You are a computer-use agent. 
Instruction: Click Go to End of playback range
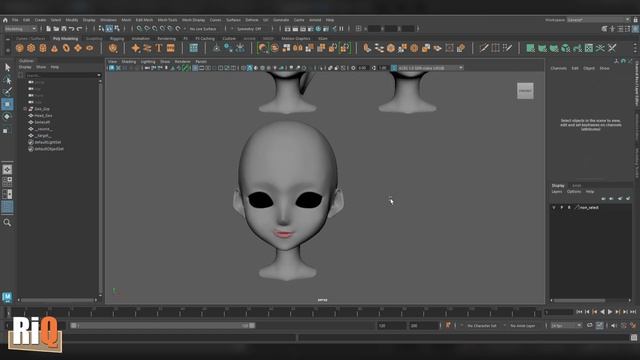click(633, 312)
